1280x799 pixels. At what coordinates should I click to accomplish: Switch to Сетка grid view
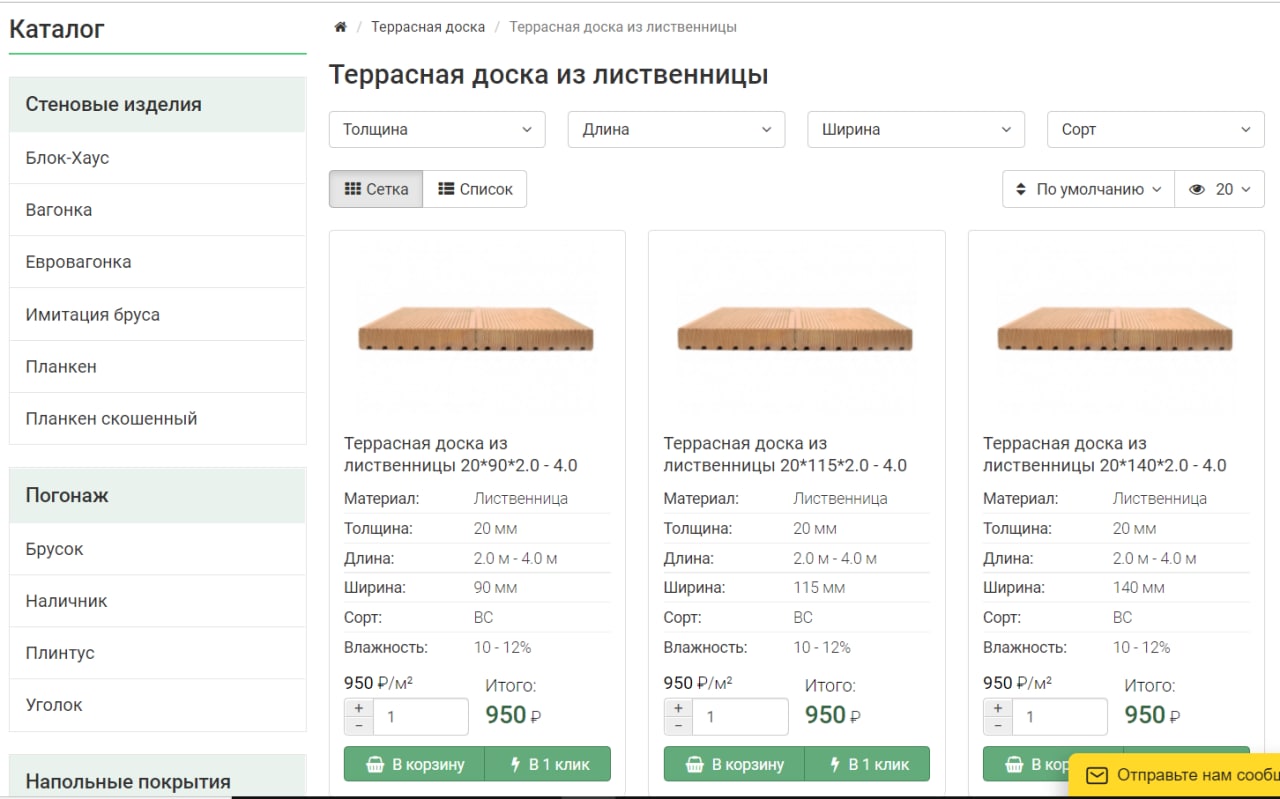tap(376, 189)
